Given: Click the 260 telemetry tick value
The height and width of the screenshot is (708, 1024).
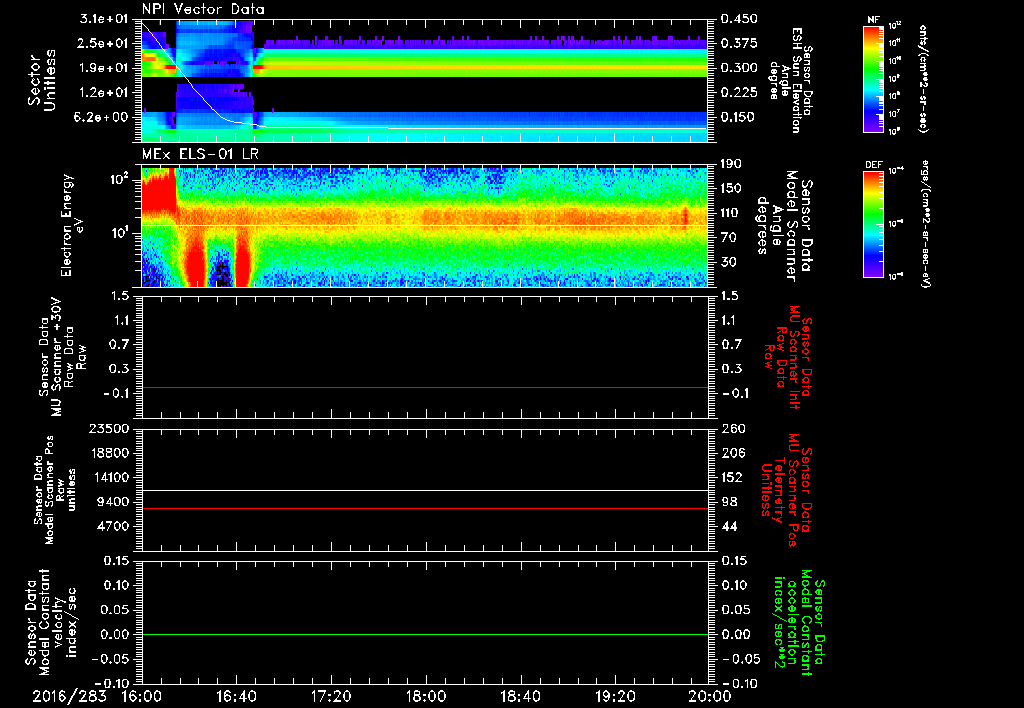Looking at the screenshot, I should point(732,429).
